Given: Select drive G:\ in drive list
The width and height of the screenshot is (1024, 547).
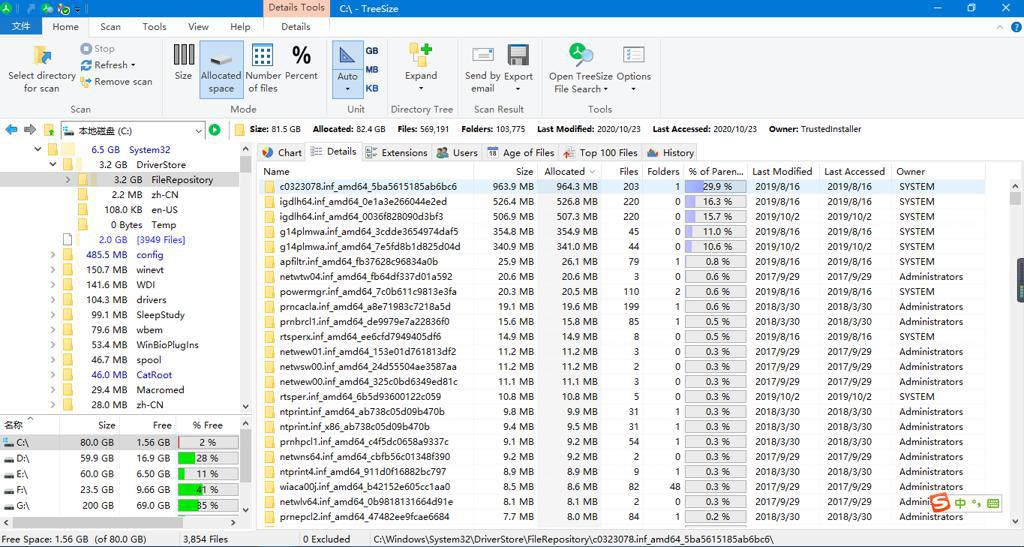Looking at the screenshot, I should click(x=120, y=505).
